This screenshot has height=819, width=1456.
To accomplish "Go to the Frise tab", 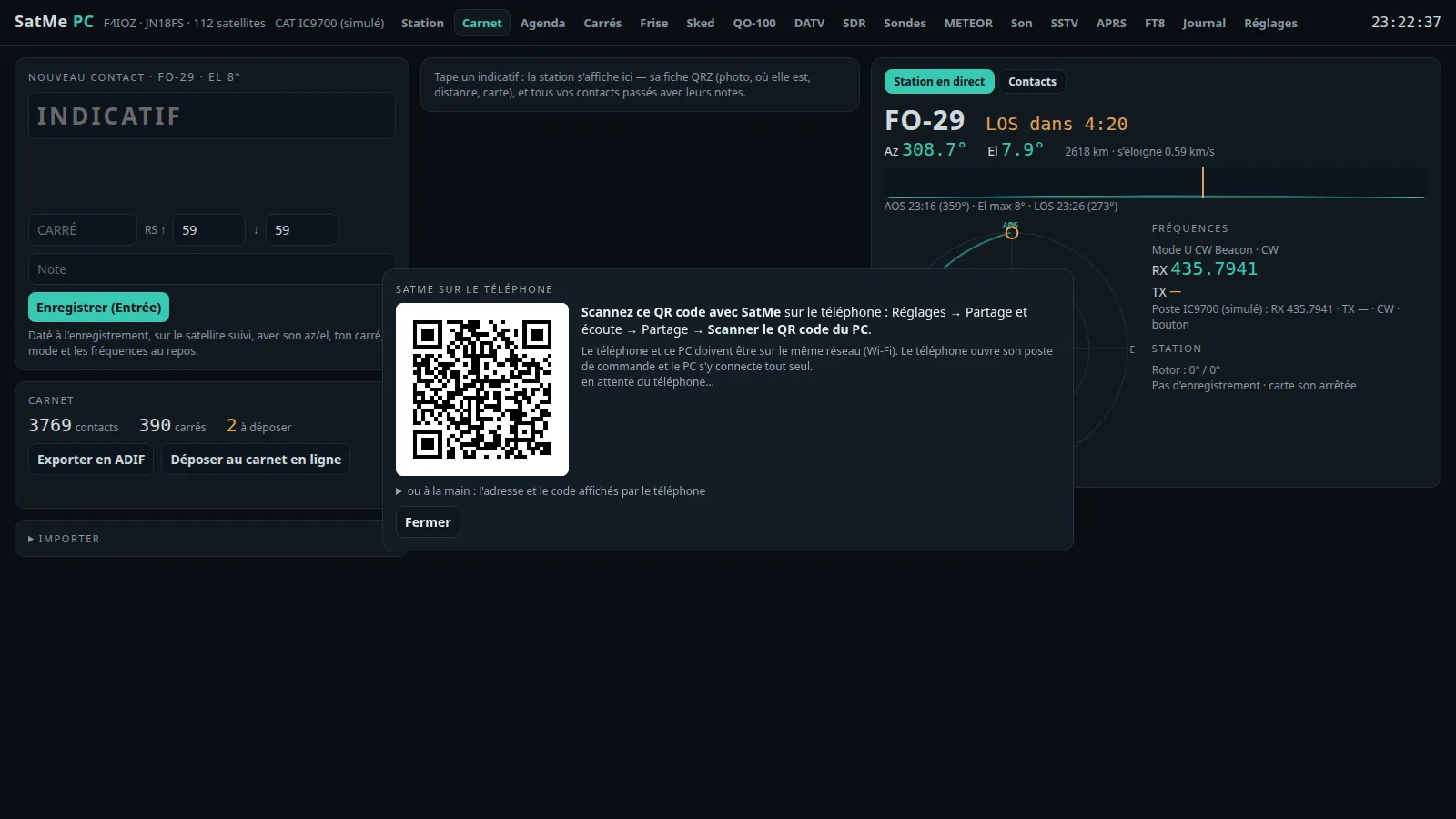I will (x=653, y=23).
